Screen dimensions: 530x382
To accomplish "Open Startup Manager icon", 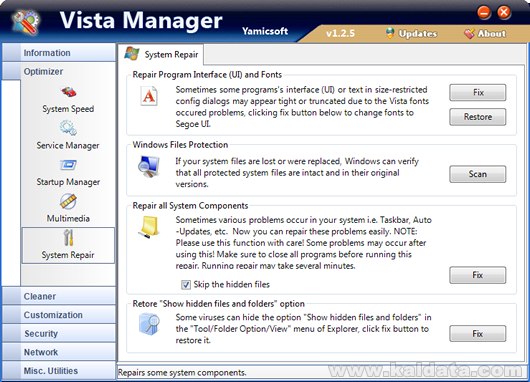I will 68,165.
